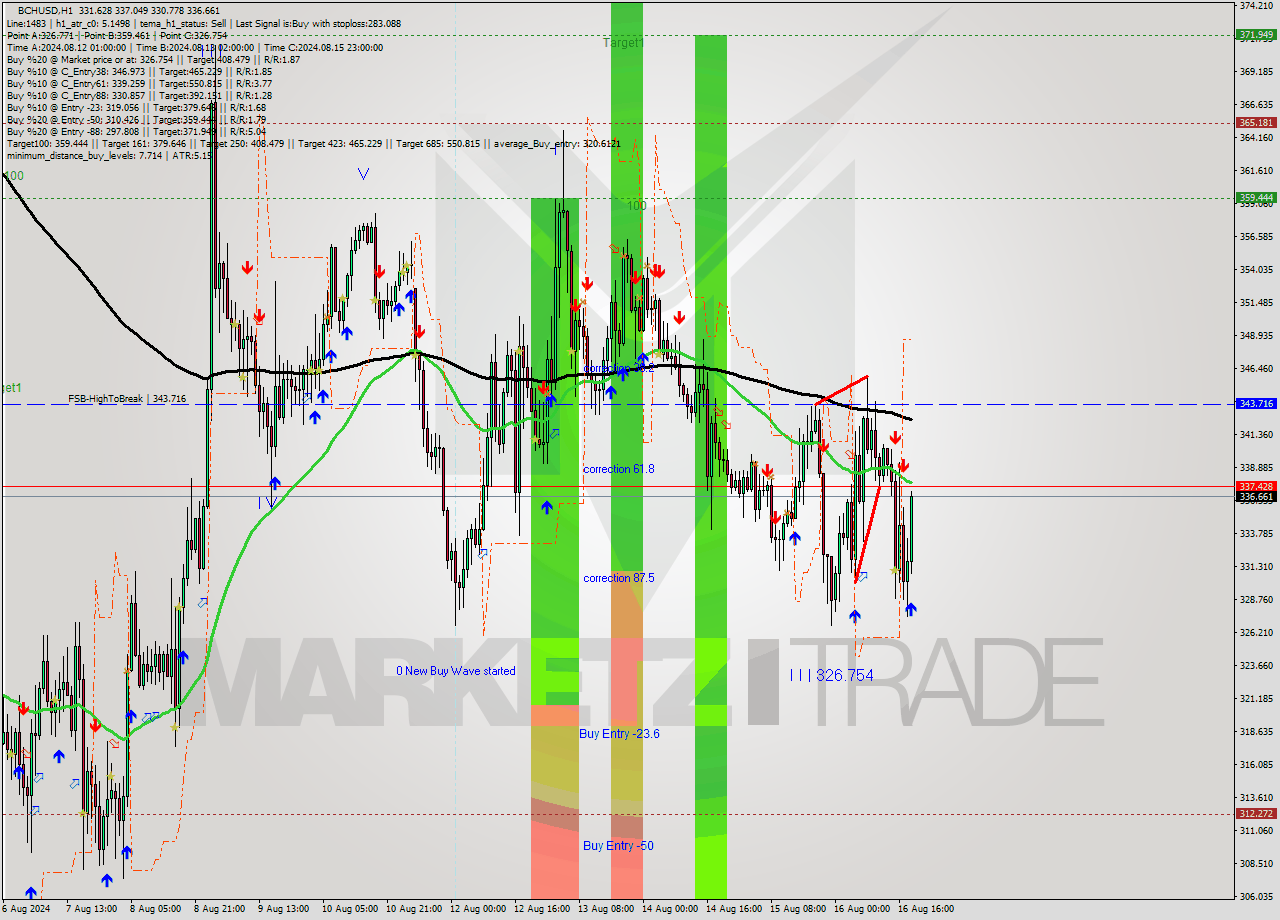Viewport: 1280px width, 920px height.
Task: Select the 371.949 green price label
Action: [x=1256, y=35]
